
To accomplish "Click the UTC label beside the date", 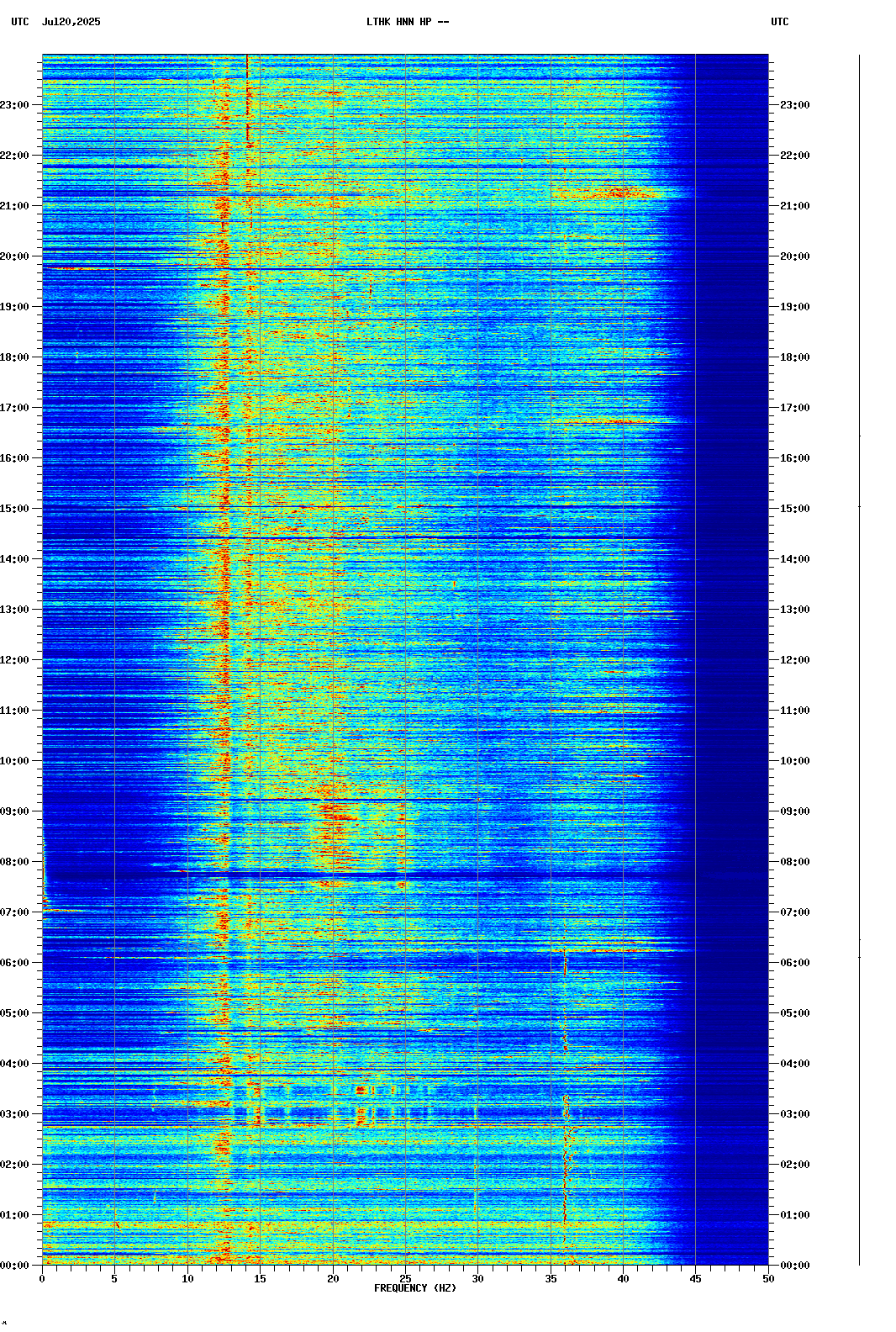I will pyautogui.click(x=20, y=22).
